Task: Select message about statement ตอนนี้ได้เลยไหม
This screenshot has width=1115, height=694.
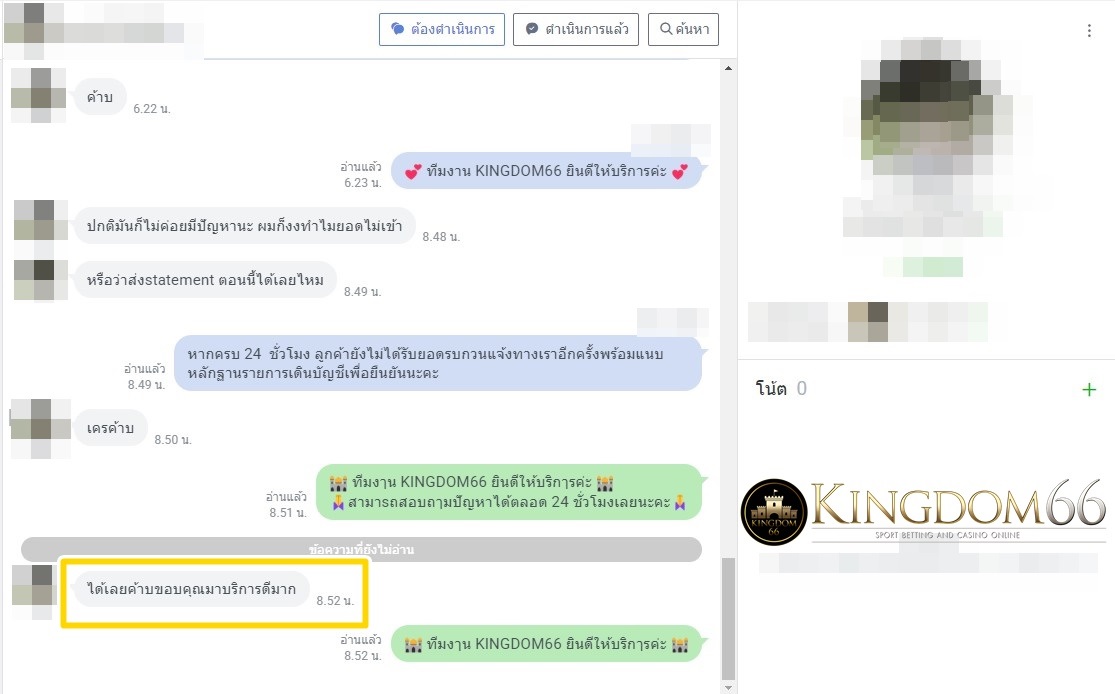Action: click(205, 280)
